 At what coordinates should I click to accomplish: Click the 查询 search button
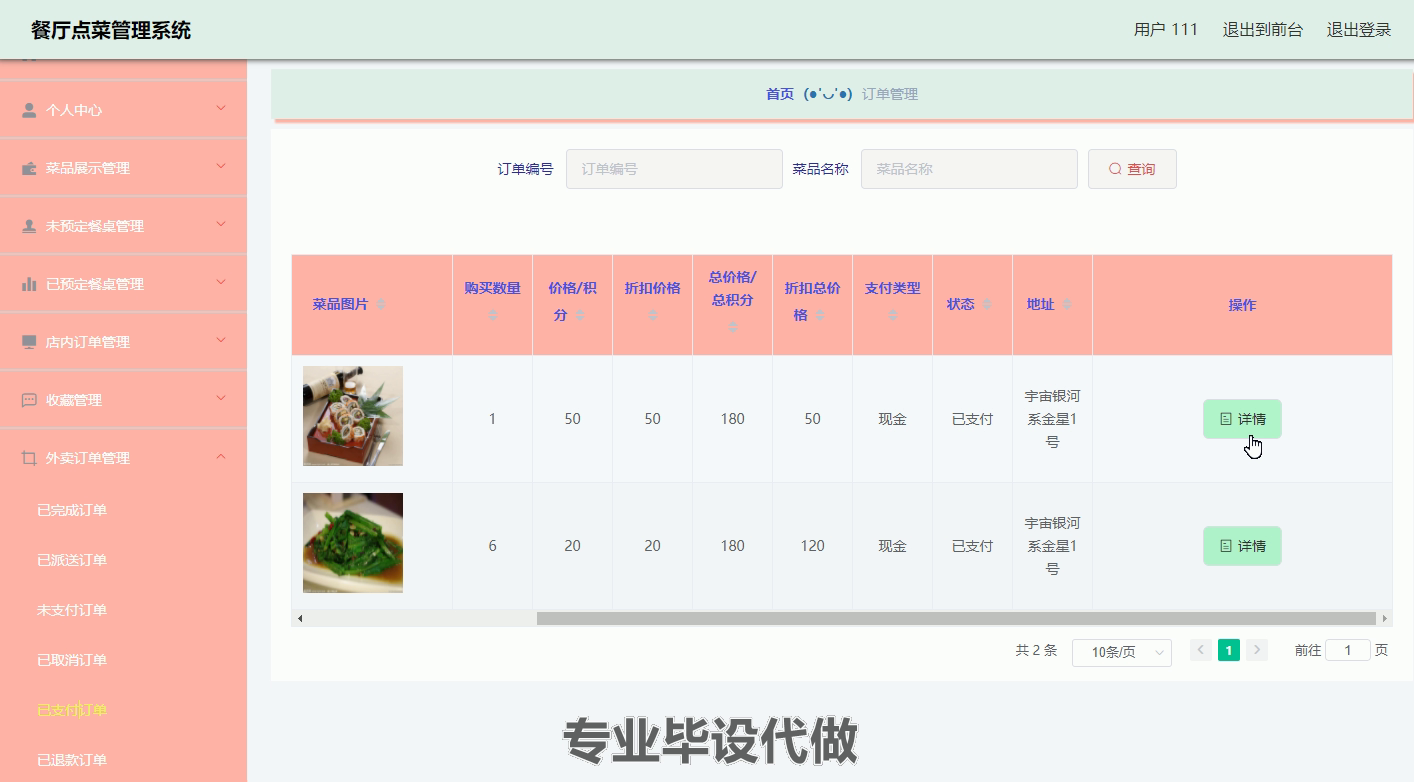1132,169
